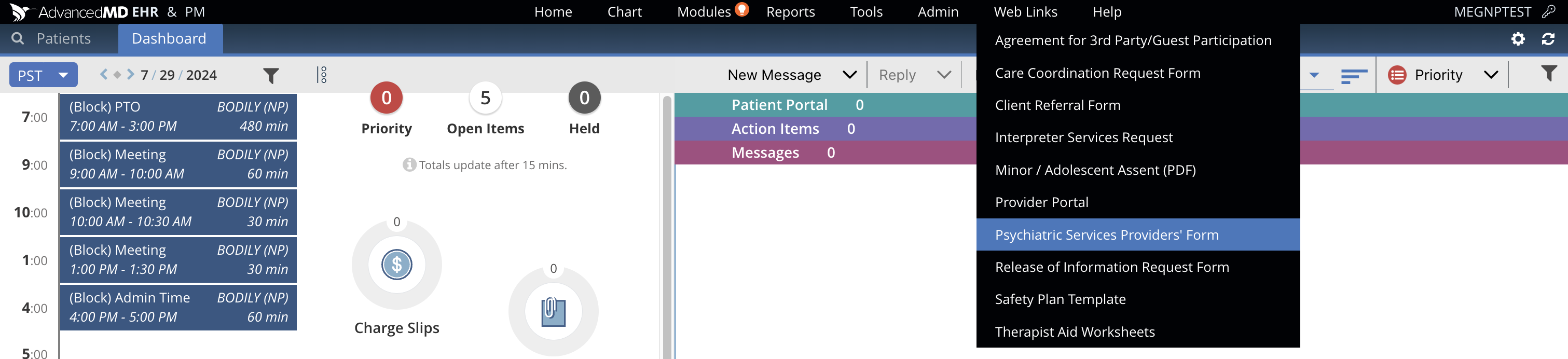Viewport: 1568px width, 359px height.
Task: Select Minor / Adolescent Assent (PDF)
Action: (1138, 170)
